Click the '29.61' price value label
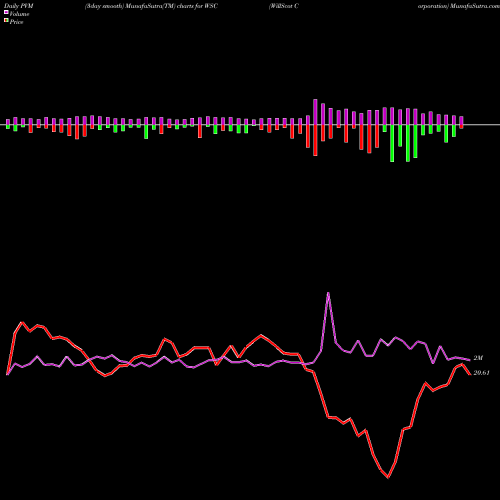The image size is (500, 500). coord(482,373)
